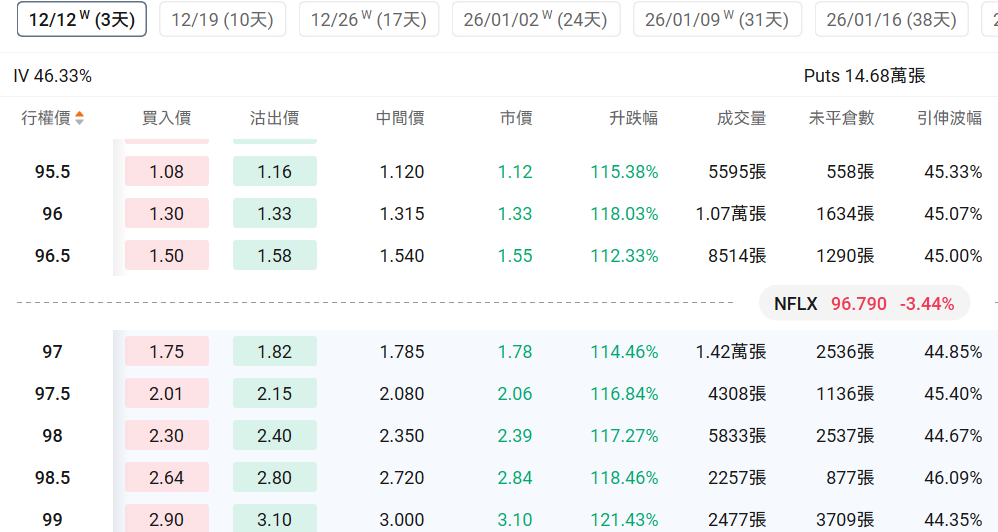The width and height of the screenshot is (998, 532).
Task: Select the 1.50 bid price at strike 96.5
Action: [166, 256]
